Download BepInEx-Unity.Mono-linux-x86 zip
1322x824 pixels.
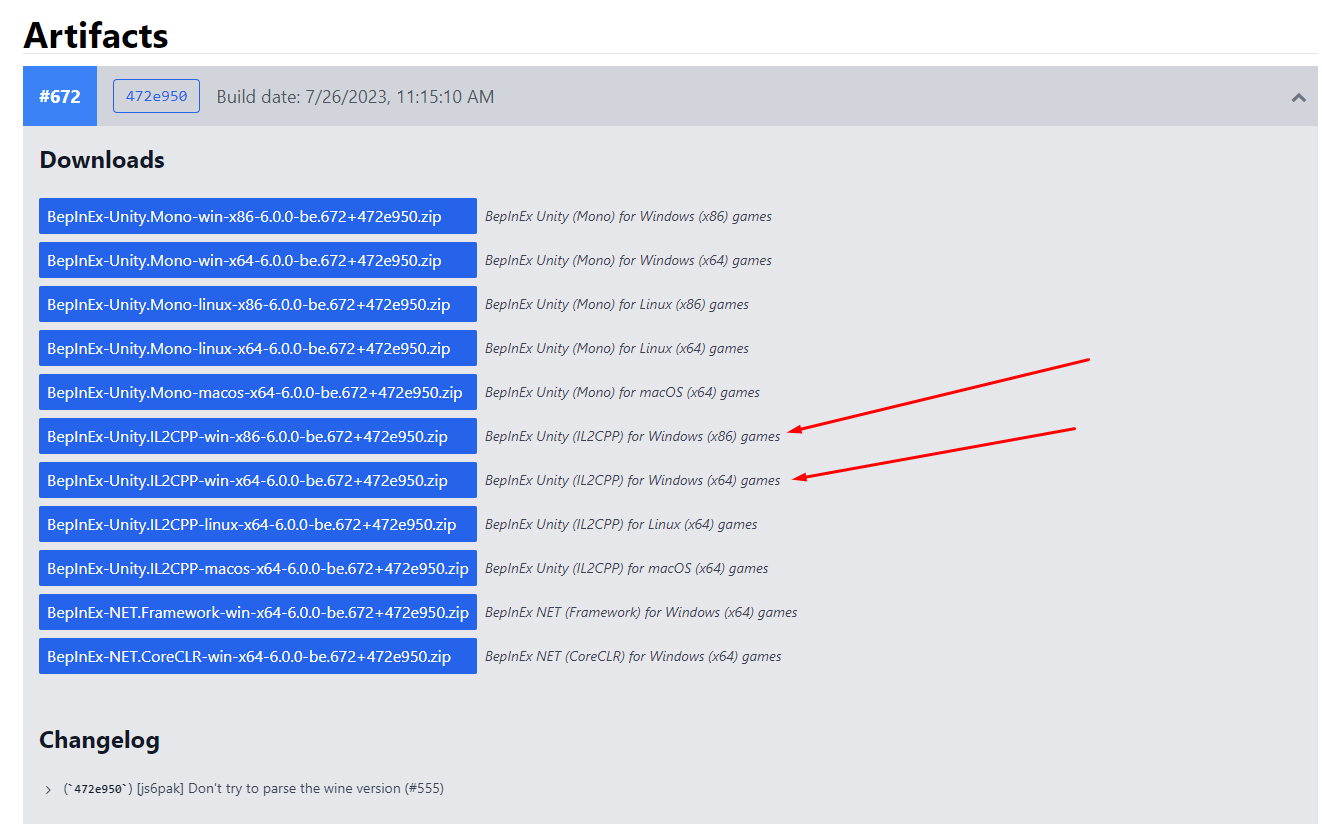pyautogui.click(x=258, y=304)
